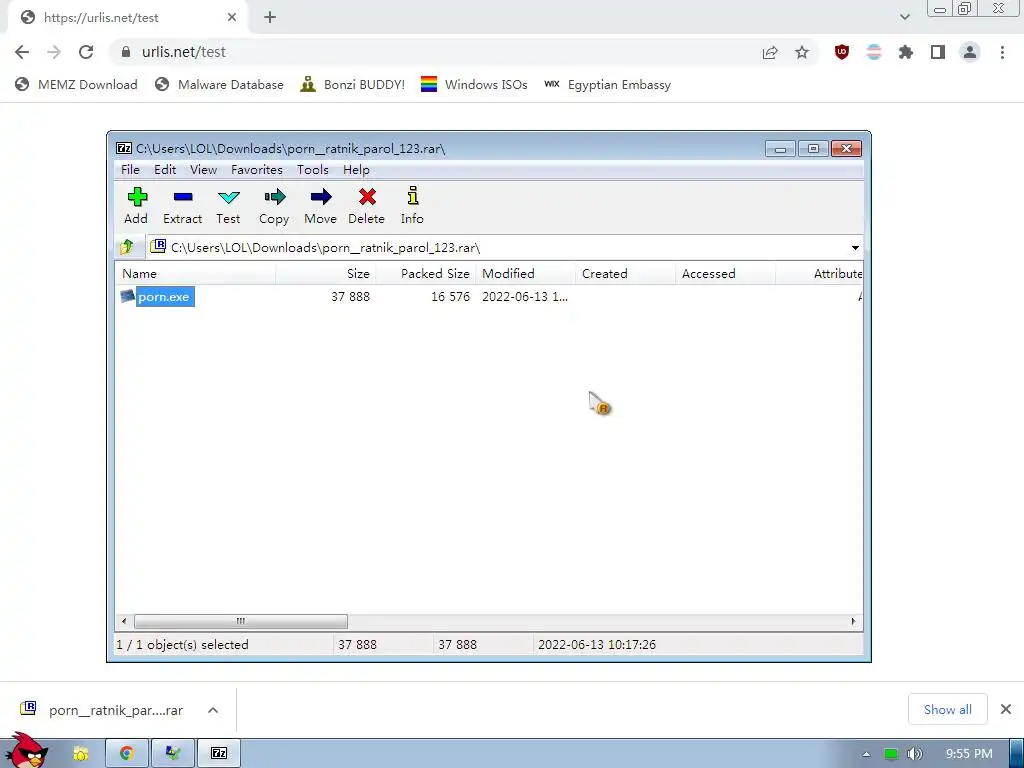Open the profile avatar menu
Screen dimensions: 1024x768
[970, 52]
